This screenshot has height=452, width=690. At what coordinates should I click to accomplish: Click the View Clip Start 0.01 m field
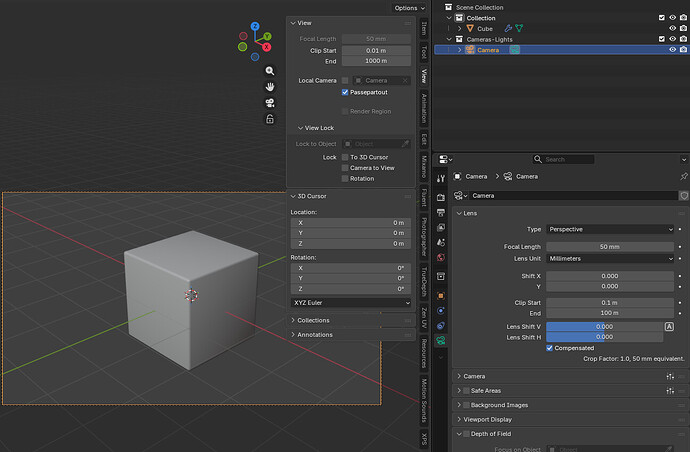coord(376,51)
